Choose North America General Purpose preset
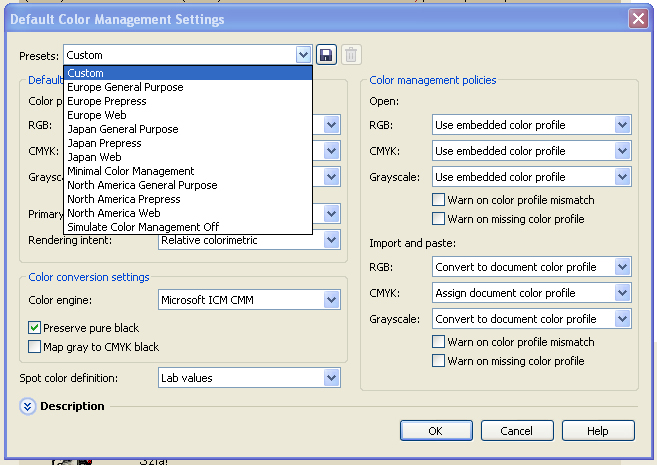Screen dimensions: 657x465 coord(142,185)
